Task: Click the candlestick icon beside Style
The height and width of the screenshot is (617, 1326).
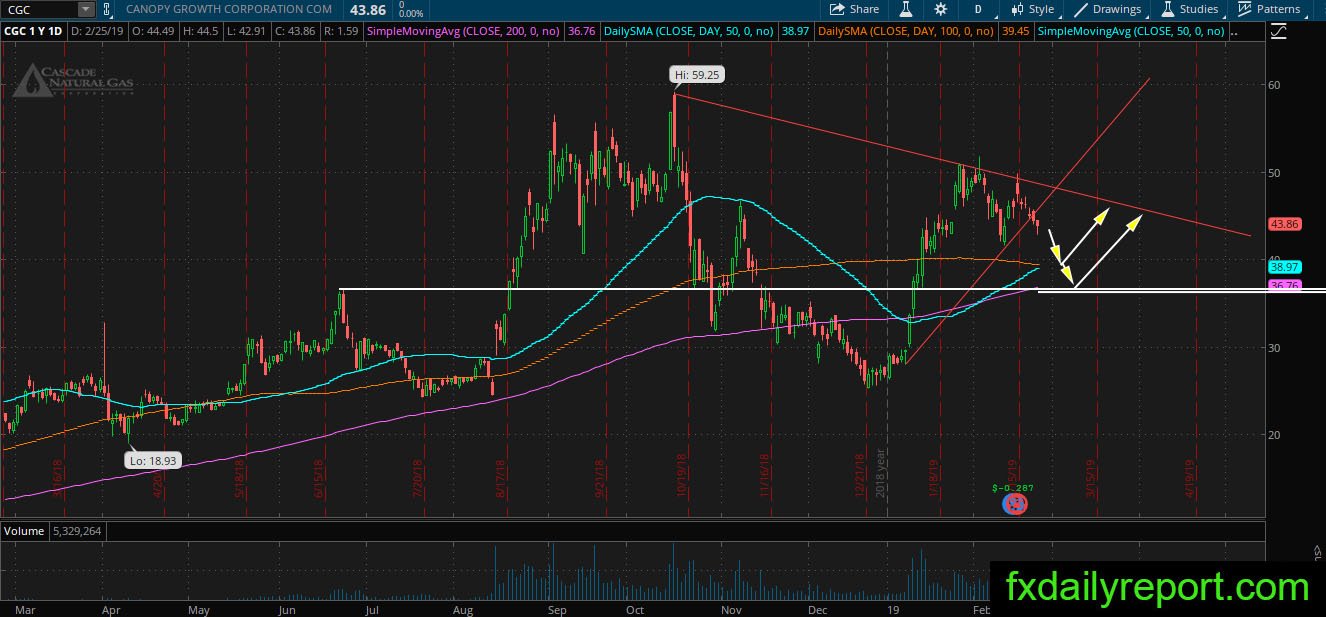Action: pos(1017,9)
